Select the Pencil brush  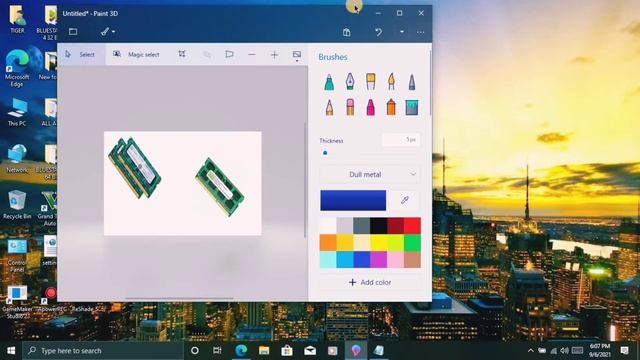[x=329, y=107]
